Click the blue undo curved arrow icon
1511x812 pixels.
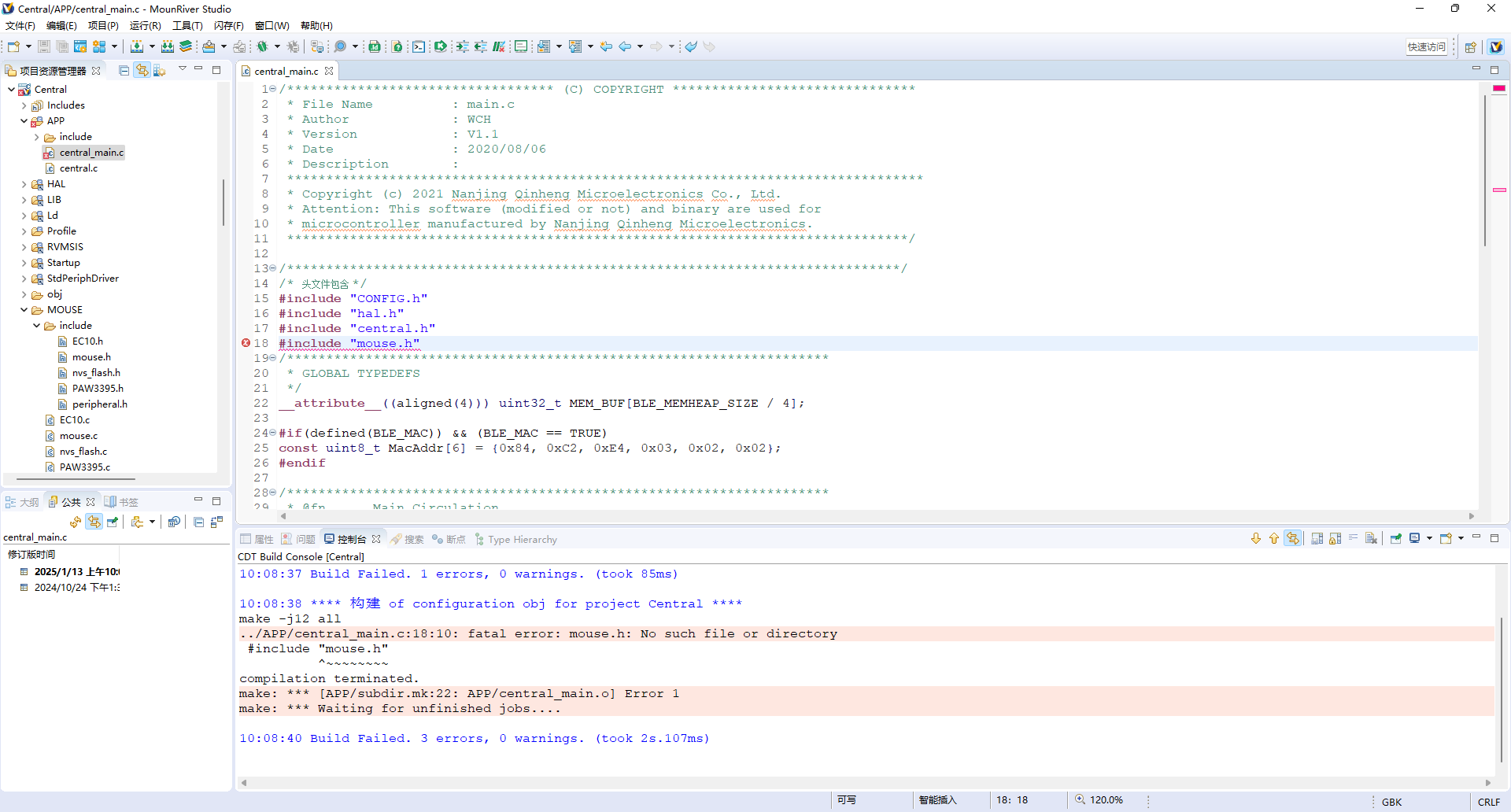click(691, 46)
